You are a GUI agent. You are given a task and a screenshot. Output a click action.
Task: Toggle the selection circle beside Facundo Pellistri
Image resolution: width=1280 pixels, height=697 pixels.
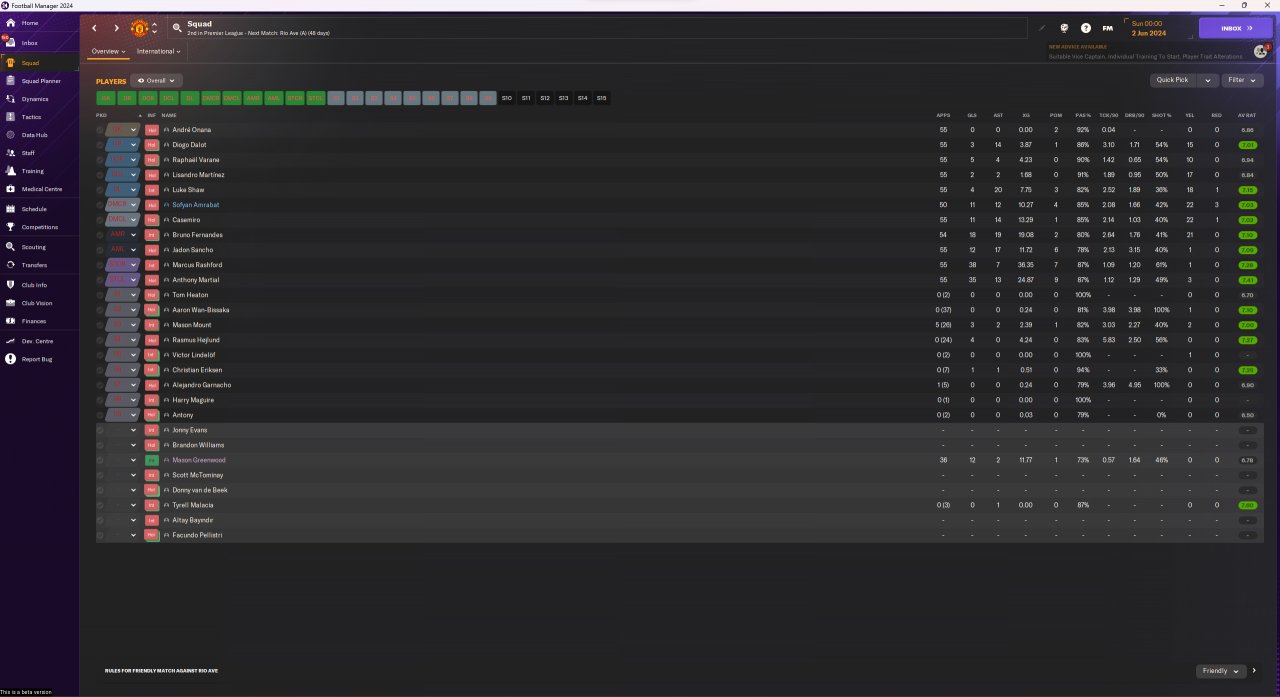coord(100,535)
